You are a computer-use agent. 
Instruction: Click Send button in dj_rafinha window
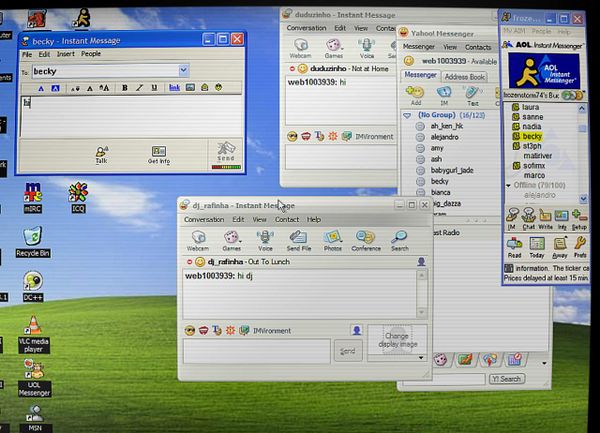coord(348,351)
